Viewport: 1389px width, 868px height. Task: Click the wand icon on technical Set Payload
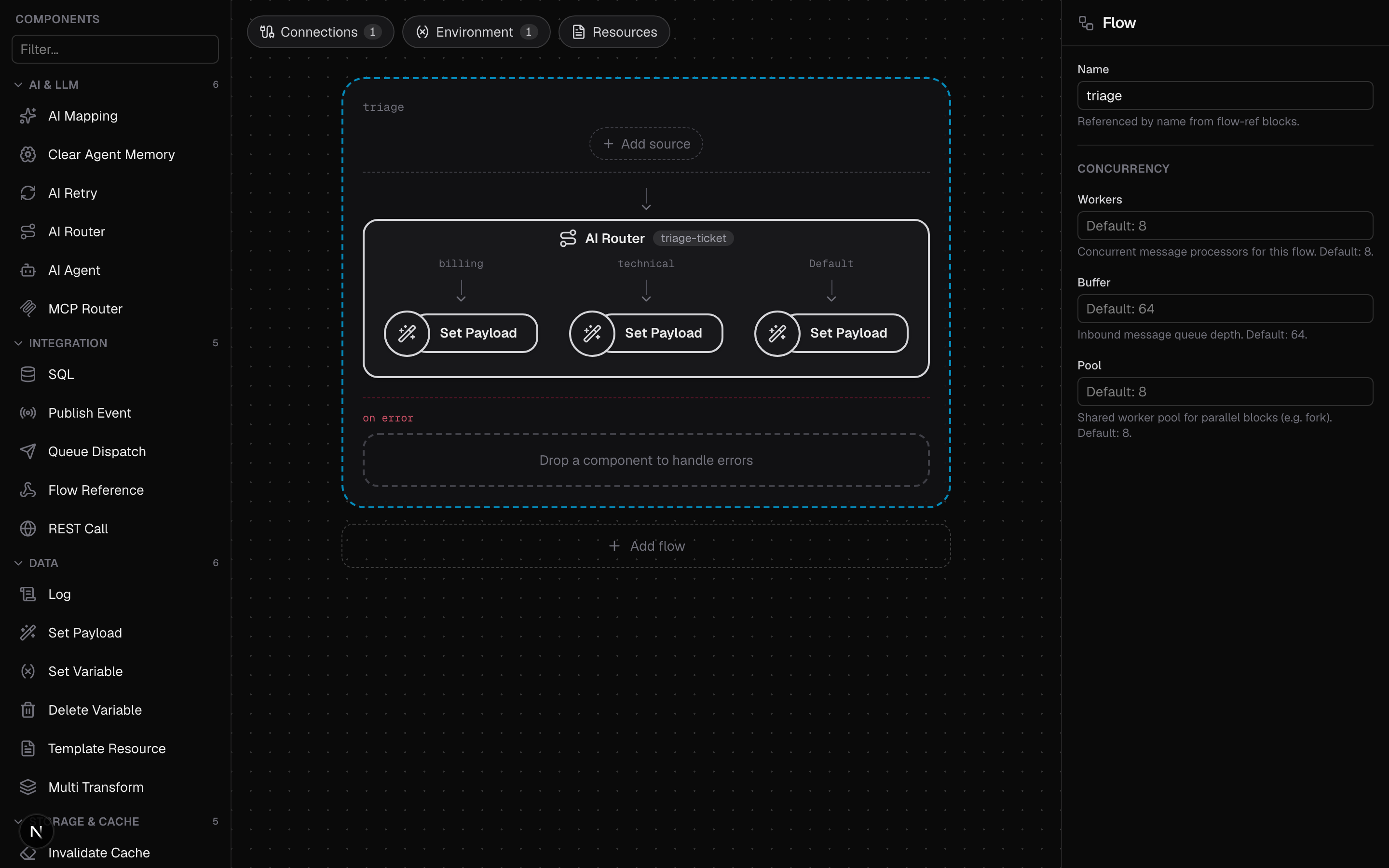pyautogui.click(x=592, y=333)
